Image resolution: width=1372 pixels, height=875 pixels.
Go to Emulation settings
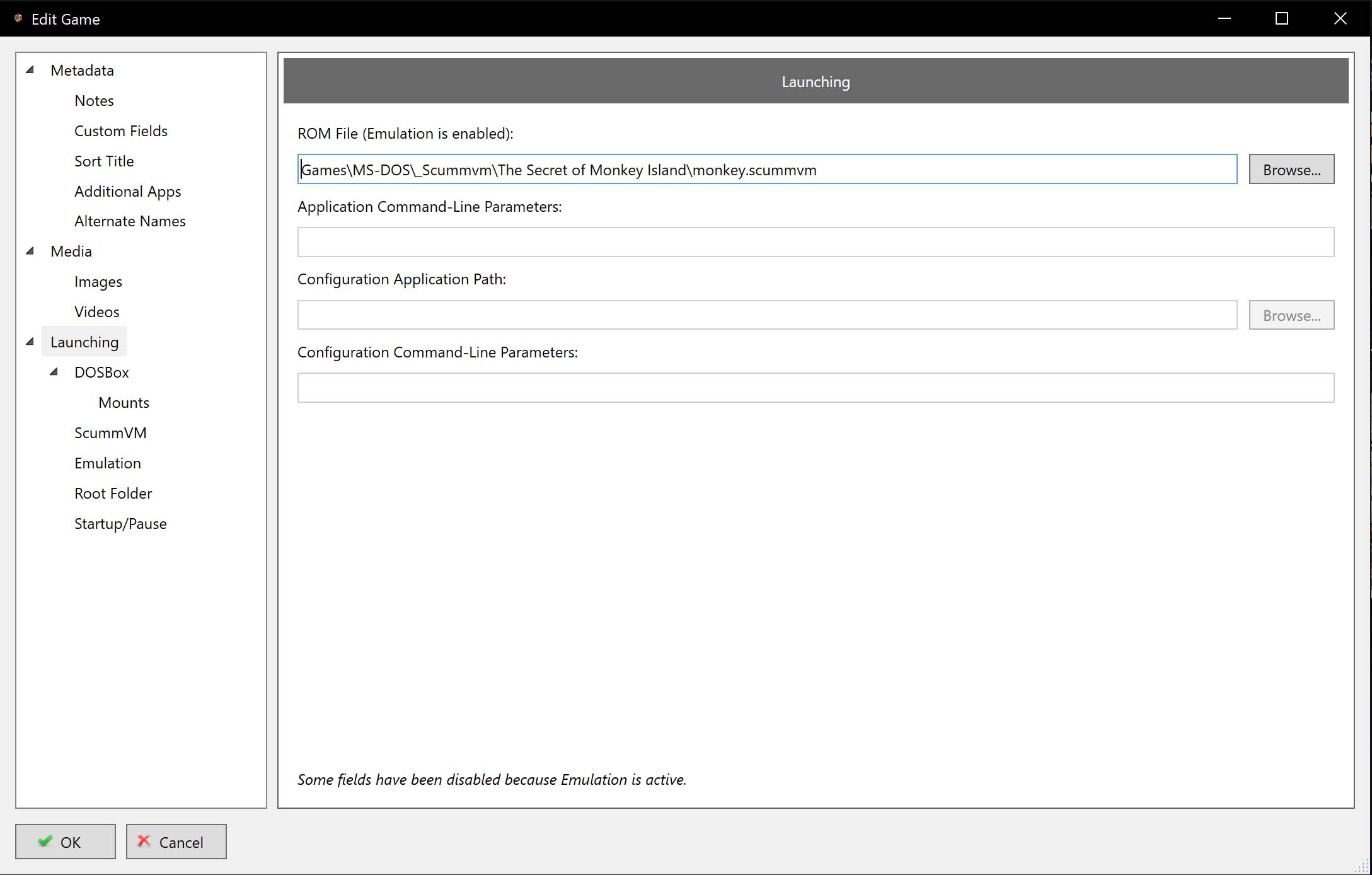[x=108, y=463]
